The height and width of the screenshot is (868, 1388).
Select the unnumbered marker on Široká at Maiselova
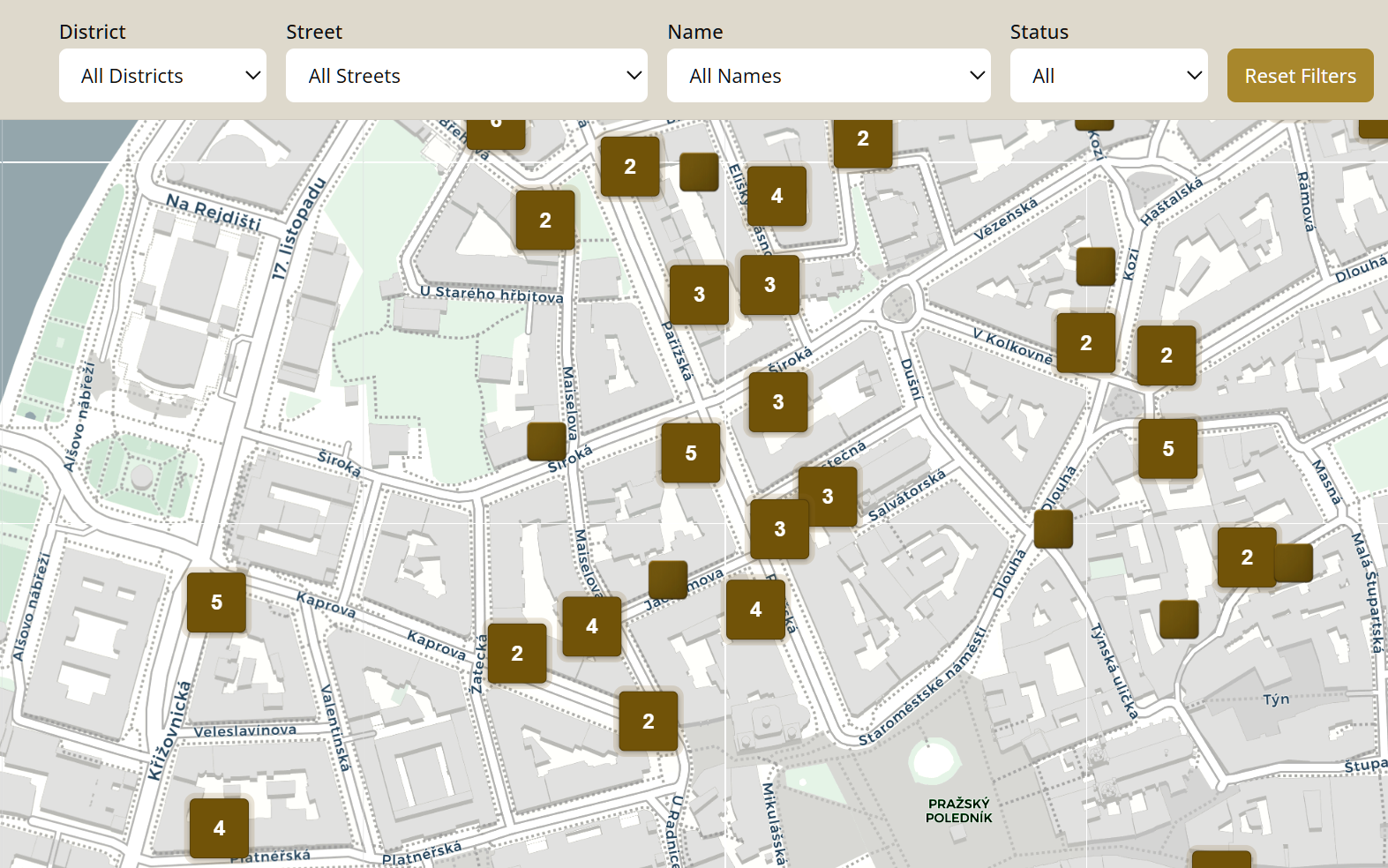(546, 442)
